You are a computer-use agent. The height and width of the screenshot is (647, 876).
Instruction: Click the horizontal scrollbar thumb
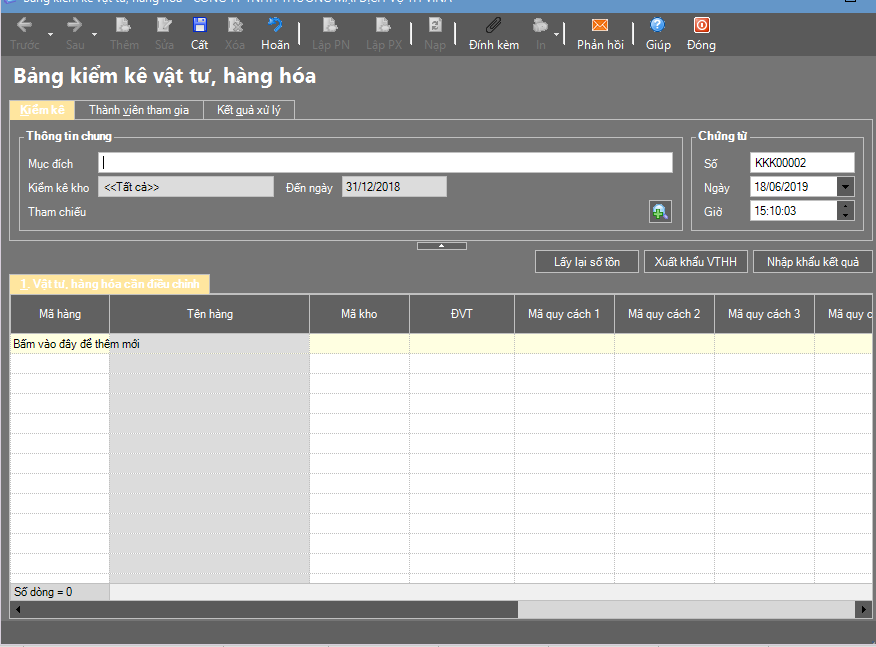(272, 610)
